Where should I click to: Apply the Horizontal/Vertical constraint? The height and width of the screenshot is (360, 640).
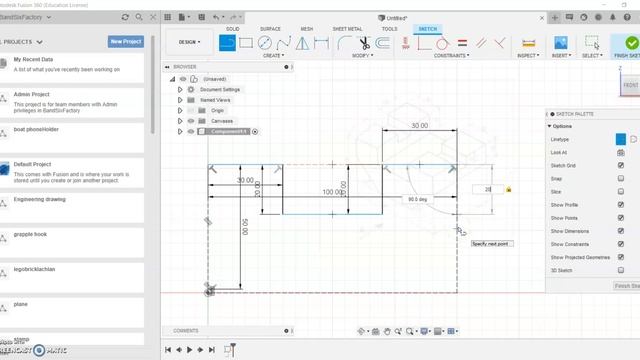[405, 43]
